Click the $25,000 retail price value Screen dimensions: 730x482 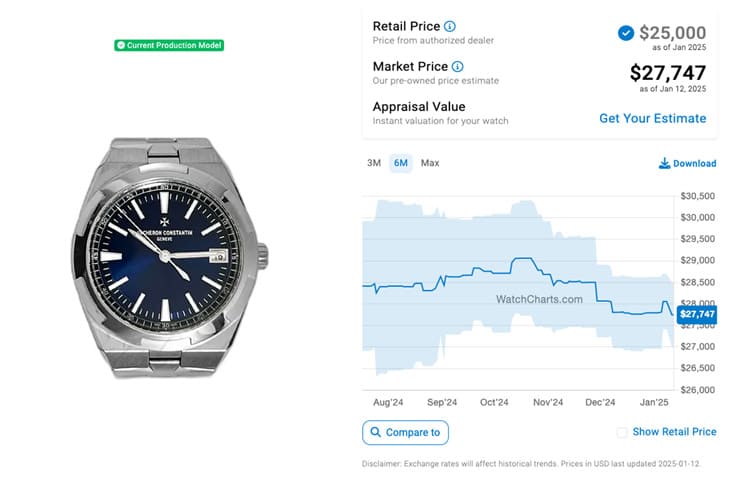(672, 33)
